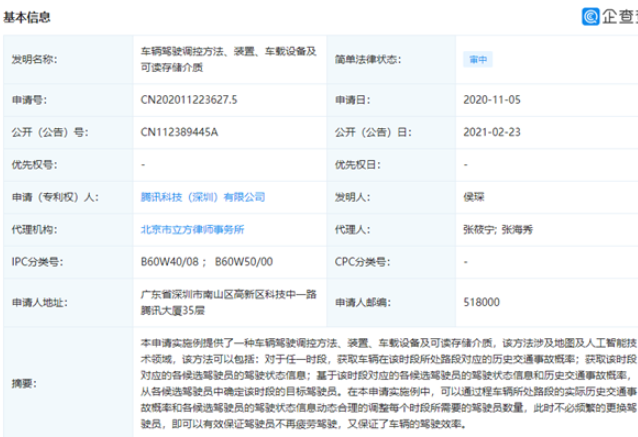
Task: Click the 基本信息 section heading
Action: pos(27,17)
